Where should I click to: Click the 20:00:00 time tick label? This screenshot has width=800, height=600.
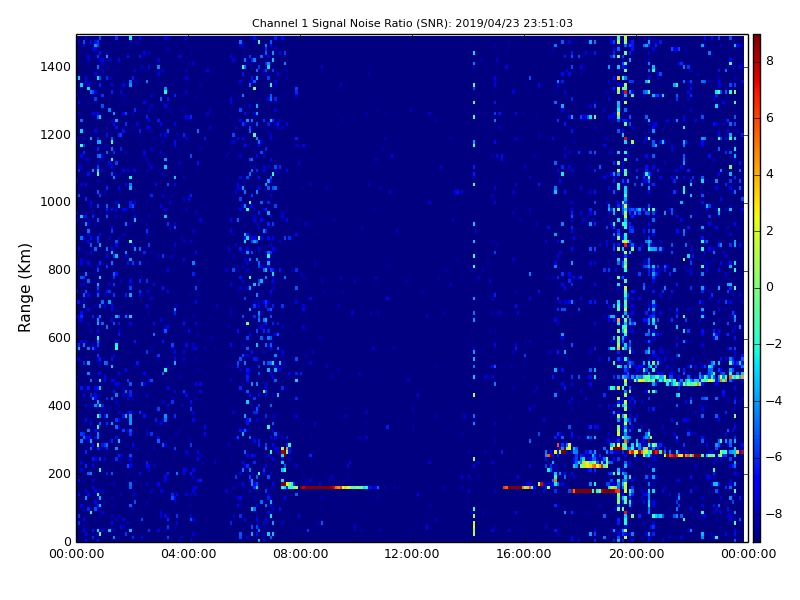pyautogui.click(x=636, y=554)
